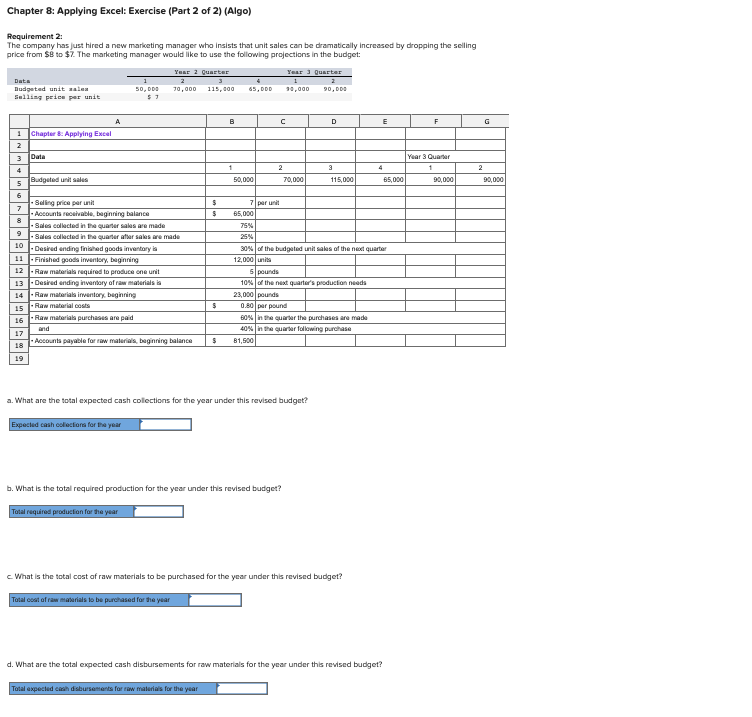This screenshot has height=717, width=752.
Task: Click the 'Requirement 2:' heading
Action: tap(35, 36)
